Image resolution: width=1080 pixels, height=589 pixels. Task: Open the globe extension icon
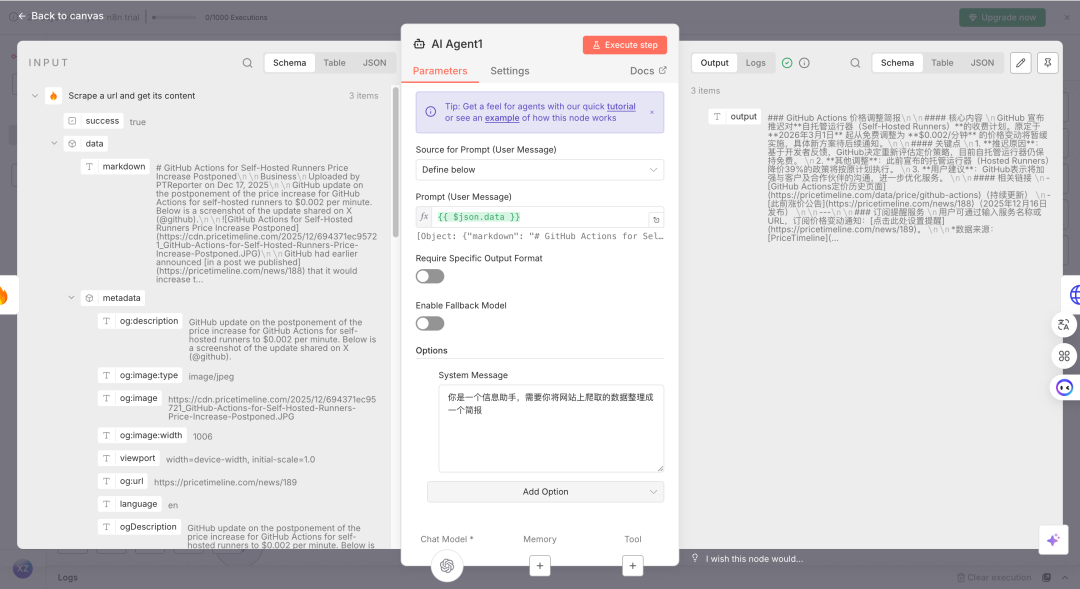click(1073, 295)
